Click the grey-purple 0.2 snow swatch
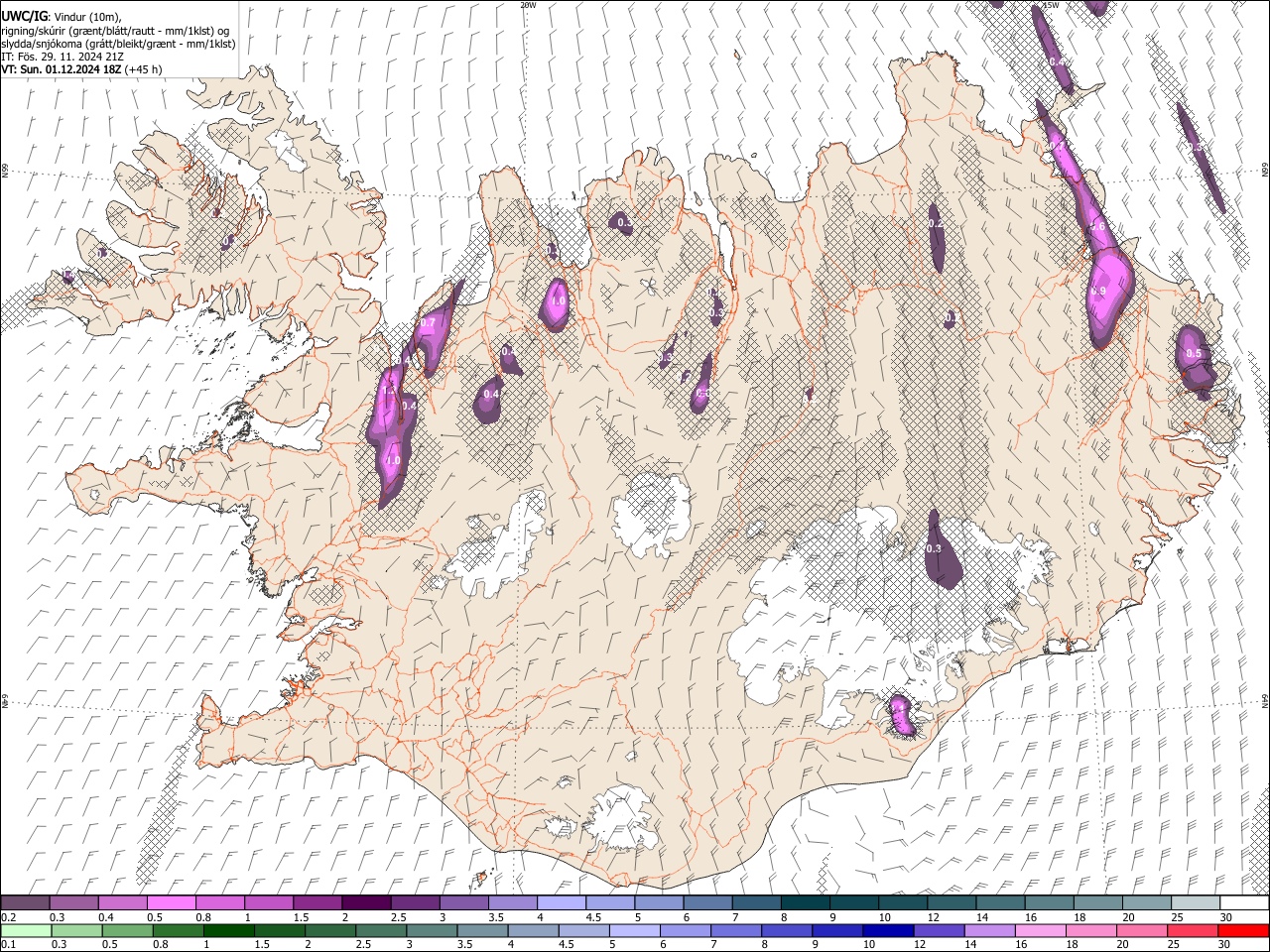This screenshot has width=1270, height=952. 26,903
